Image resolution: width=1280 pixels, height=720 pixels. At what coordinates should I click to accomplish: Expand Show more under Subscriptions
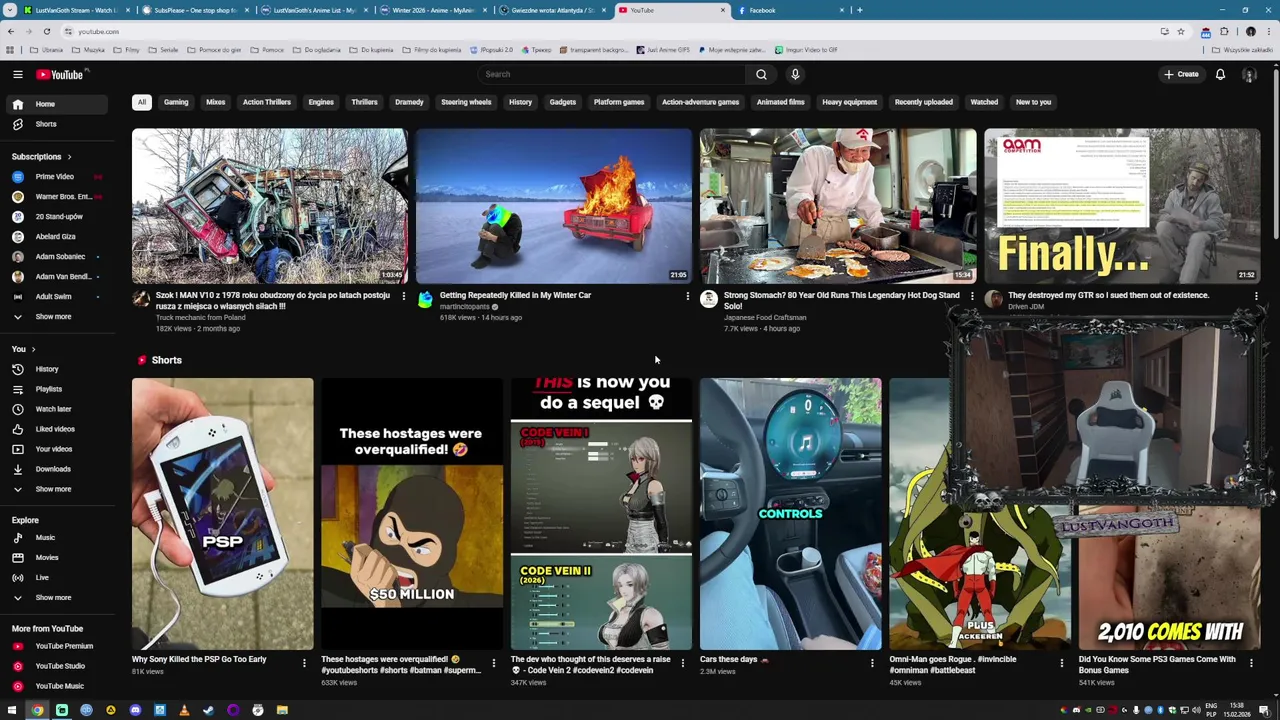click(x=58, y=317)
